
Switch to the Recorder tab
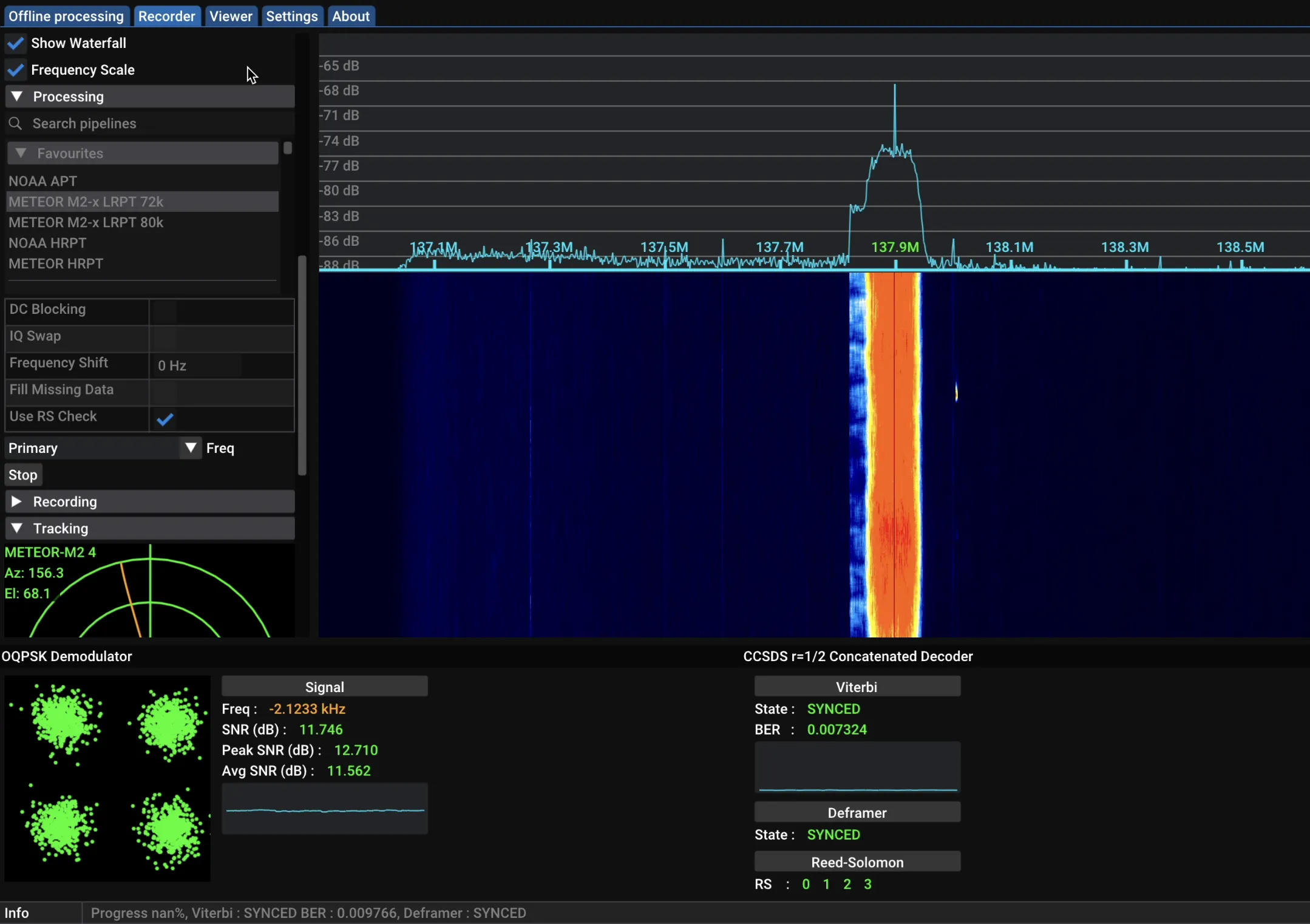point(166,16)
